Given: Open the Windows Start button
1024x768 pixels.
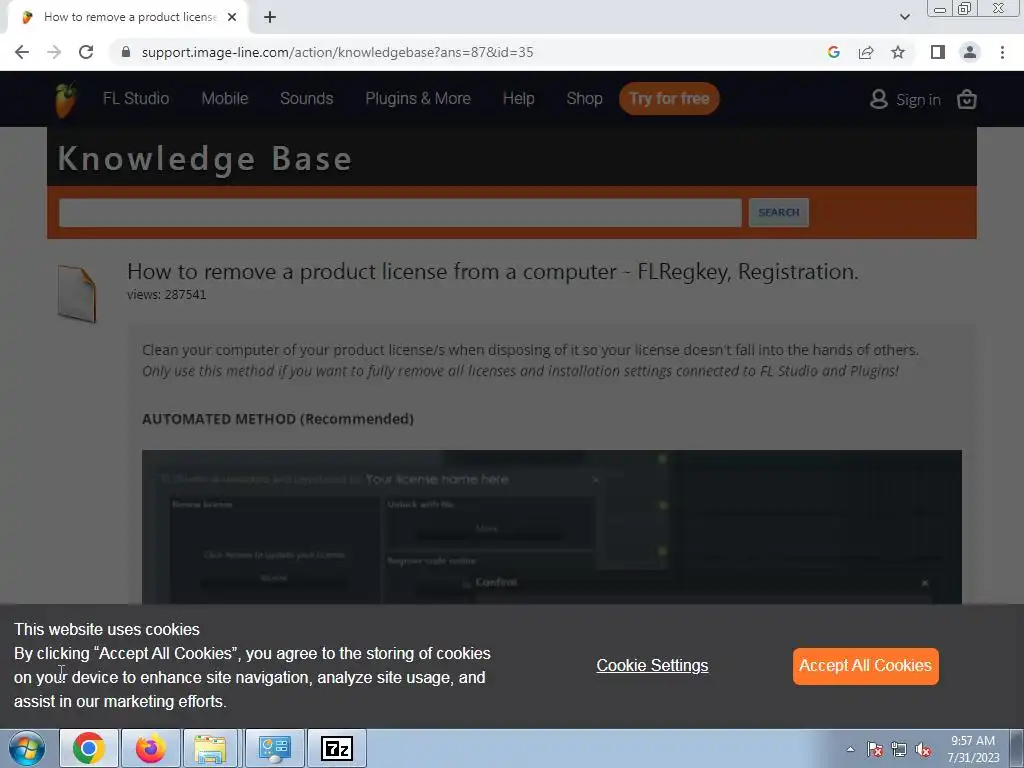Looking at the screenshot, I should (x=27, y=748).
